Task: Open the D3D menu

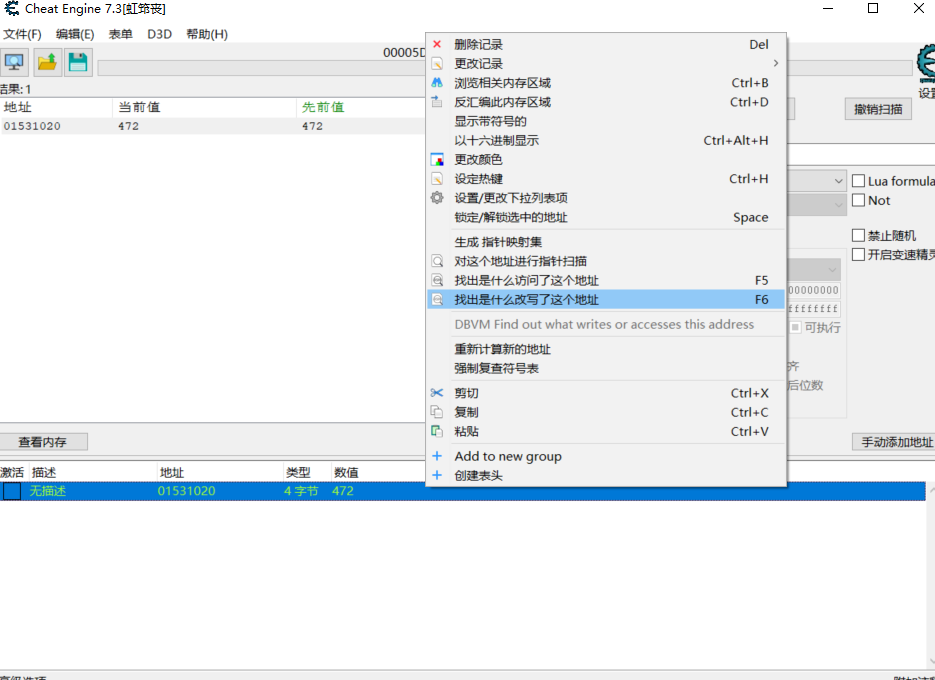Action: pyautogui.click(x=160, y=34)
